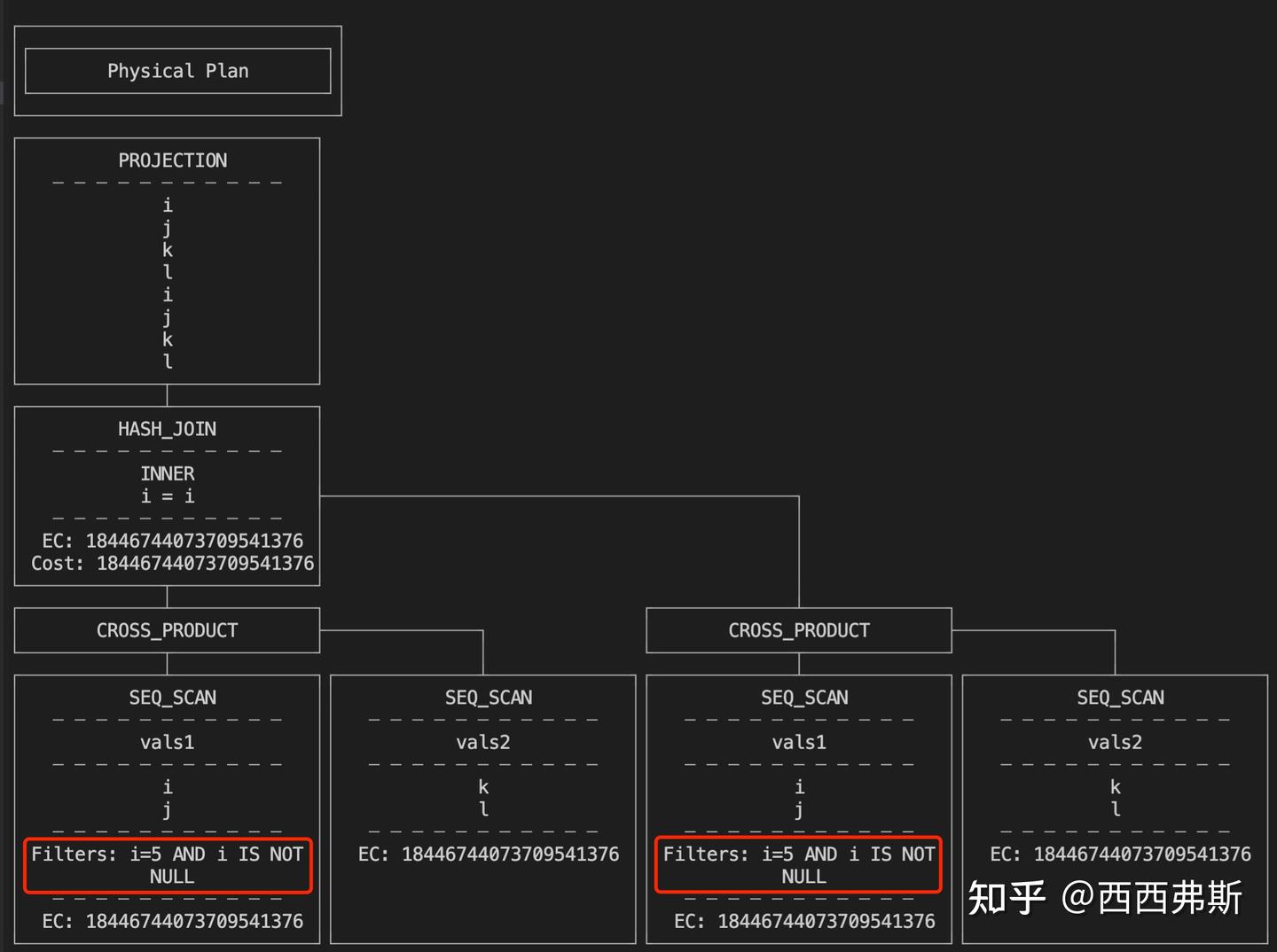Click the Cost value inside HASH_JOIN

click(x=170, y=563)
